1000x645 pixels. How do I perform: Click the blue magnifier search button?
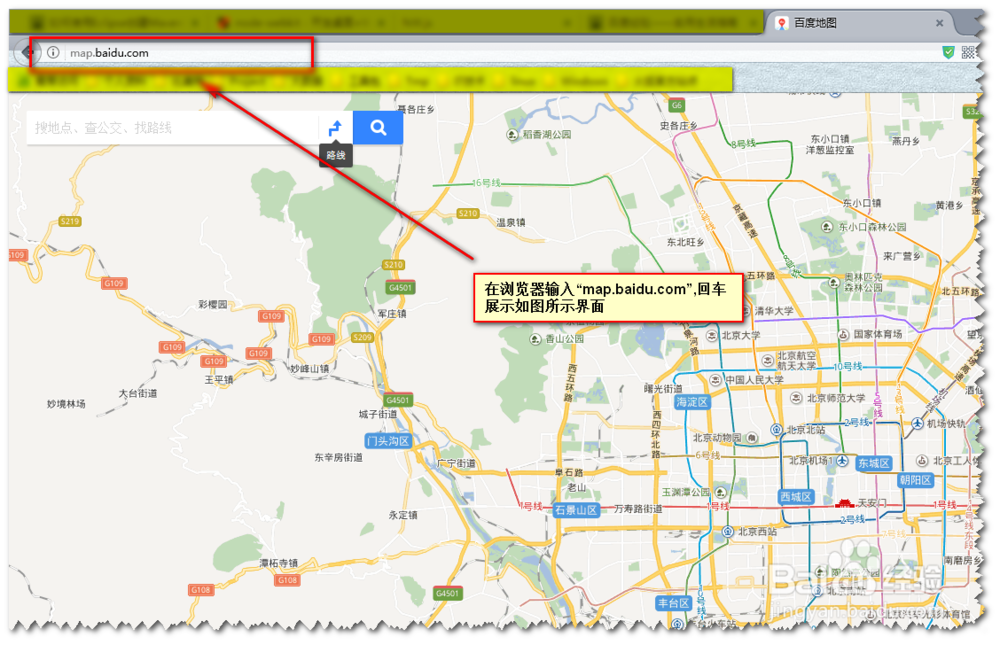point(378,128)
